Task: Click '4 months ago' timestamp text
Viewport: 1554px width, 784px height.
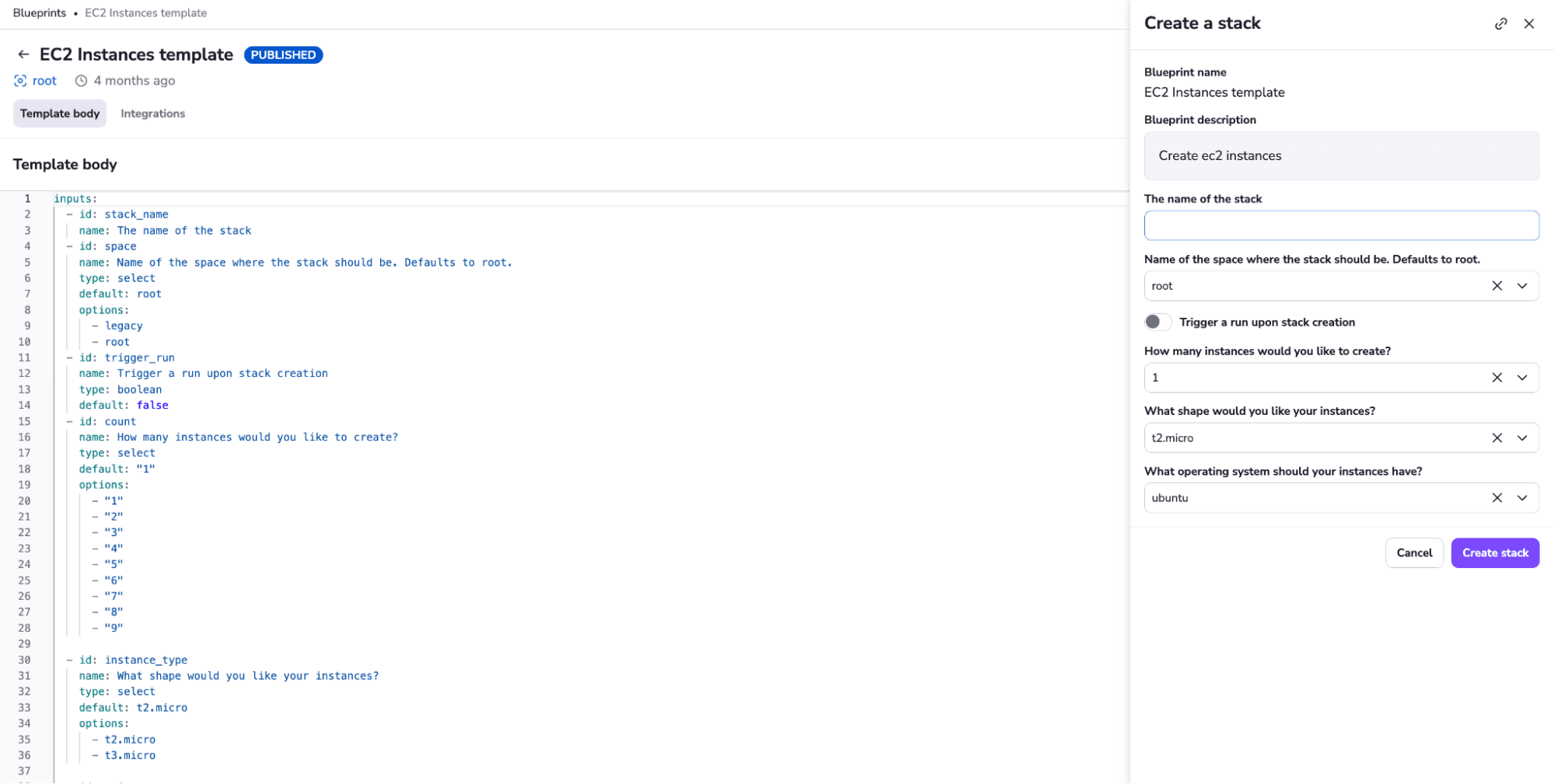Action: (x=134, y=81)
